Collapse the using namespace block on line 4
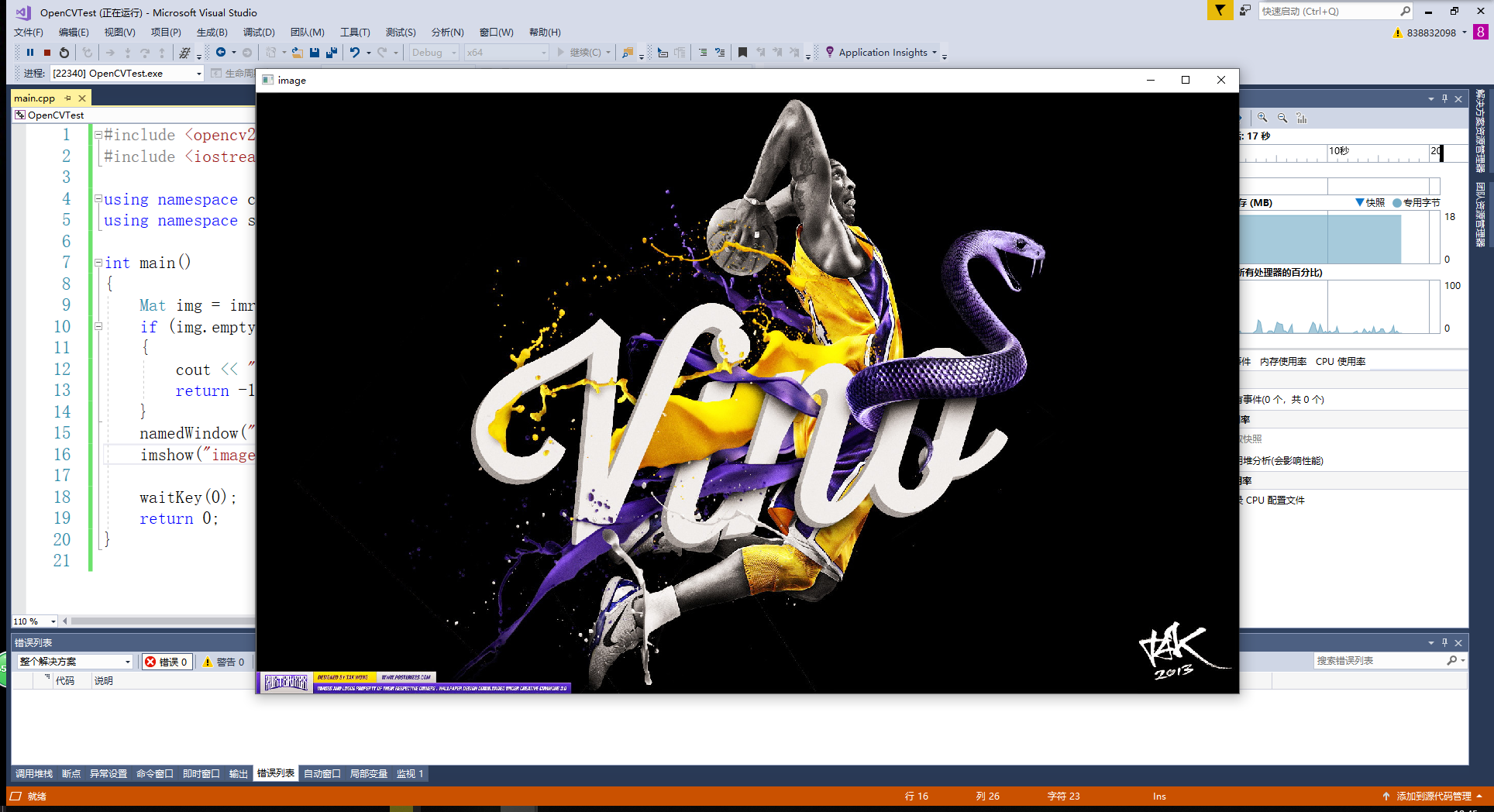This screenshot has width=1494, height=812. click(x=98, y=199)
